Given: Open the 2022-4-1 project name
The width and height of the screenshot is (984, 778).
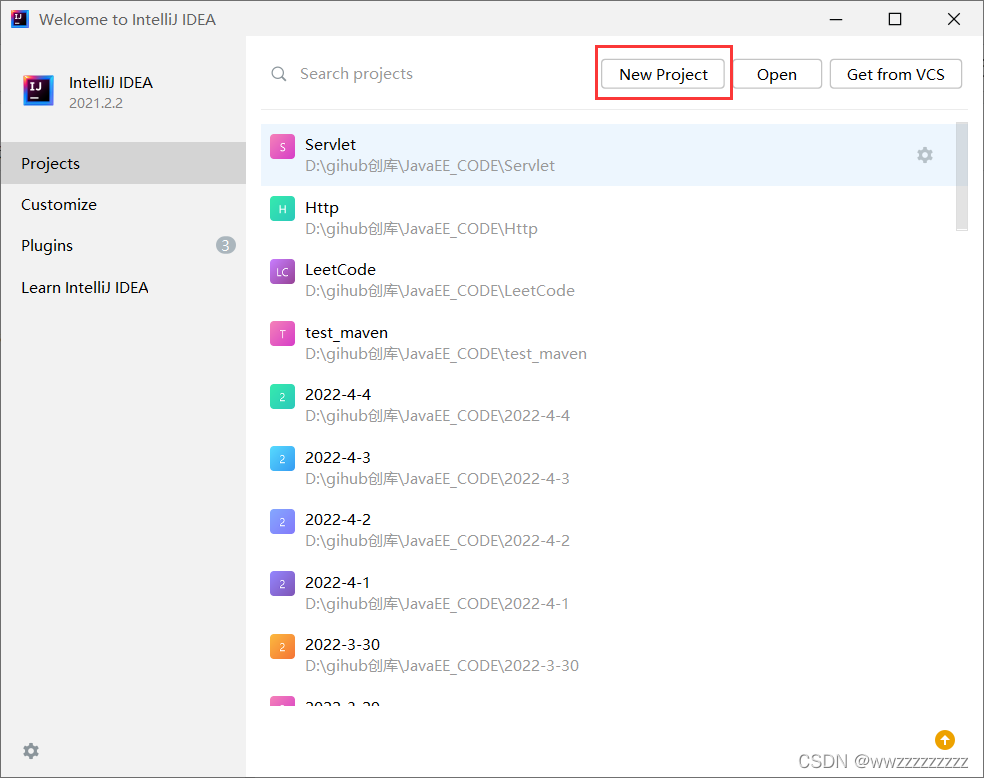Looking at the screenshot, I should (x=337, y=582).
